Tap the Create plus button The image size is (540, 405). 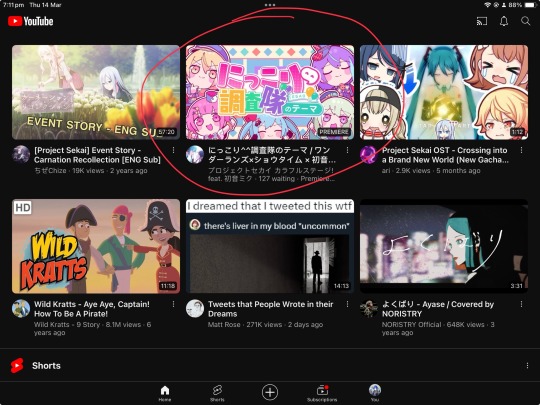[x=270, y=392]
